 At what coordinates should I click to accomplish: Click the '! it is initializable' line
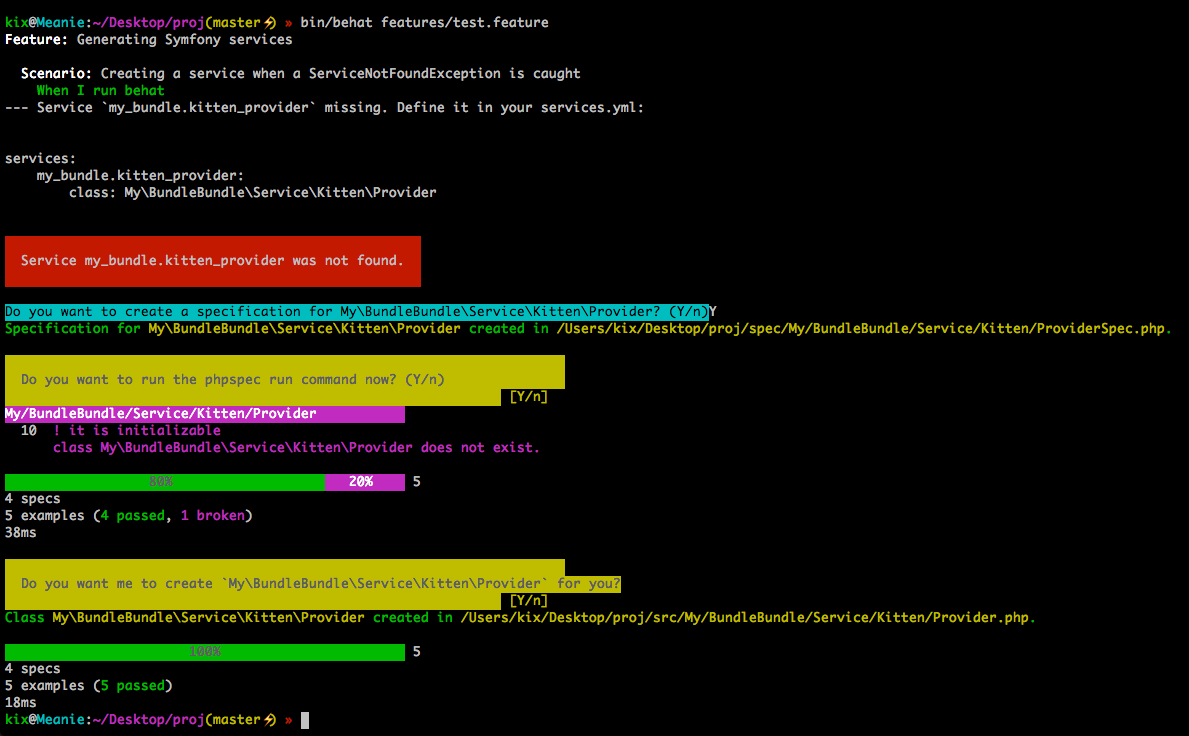click(136, 431)
